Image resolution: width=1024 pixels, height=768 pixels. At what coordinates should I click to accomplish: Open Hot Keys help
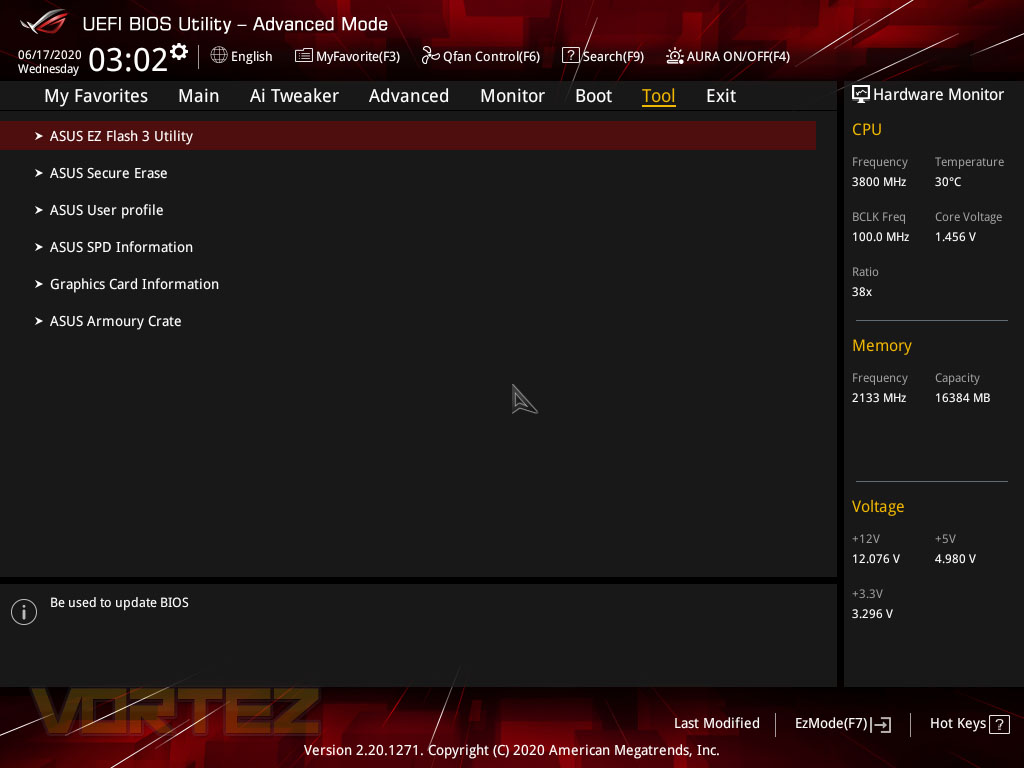957,724
